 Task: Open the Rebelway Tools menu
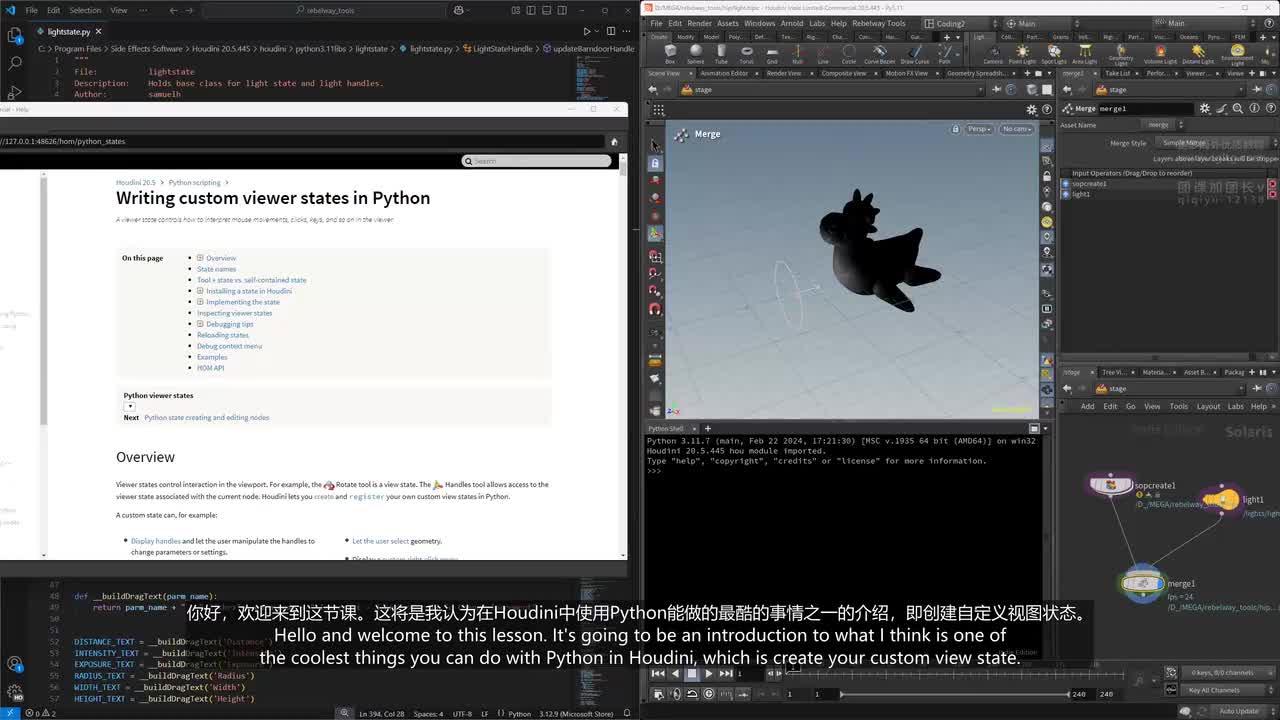pyautogui.click(x=879, y=23)
